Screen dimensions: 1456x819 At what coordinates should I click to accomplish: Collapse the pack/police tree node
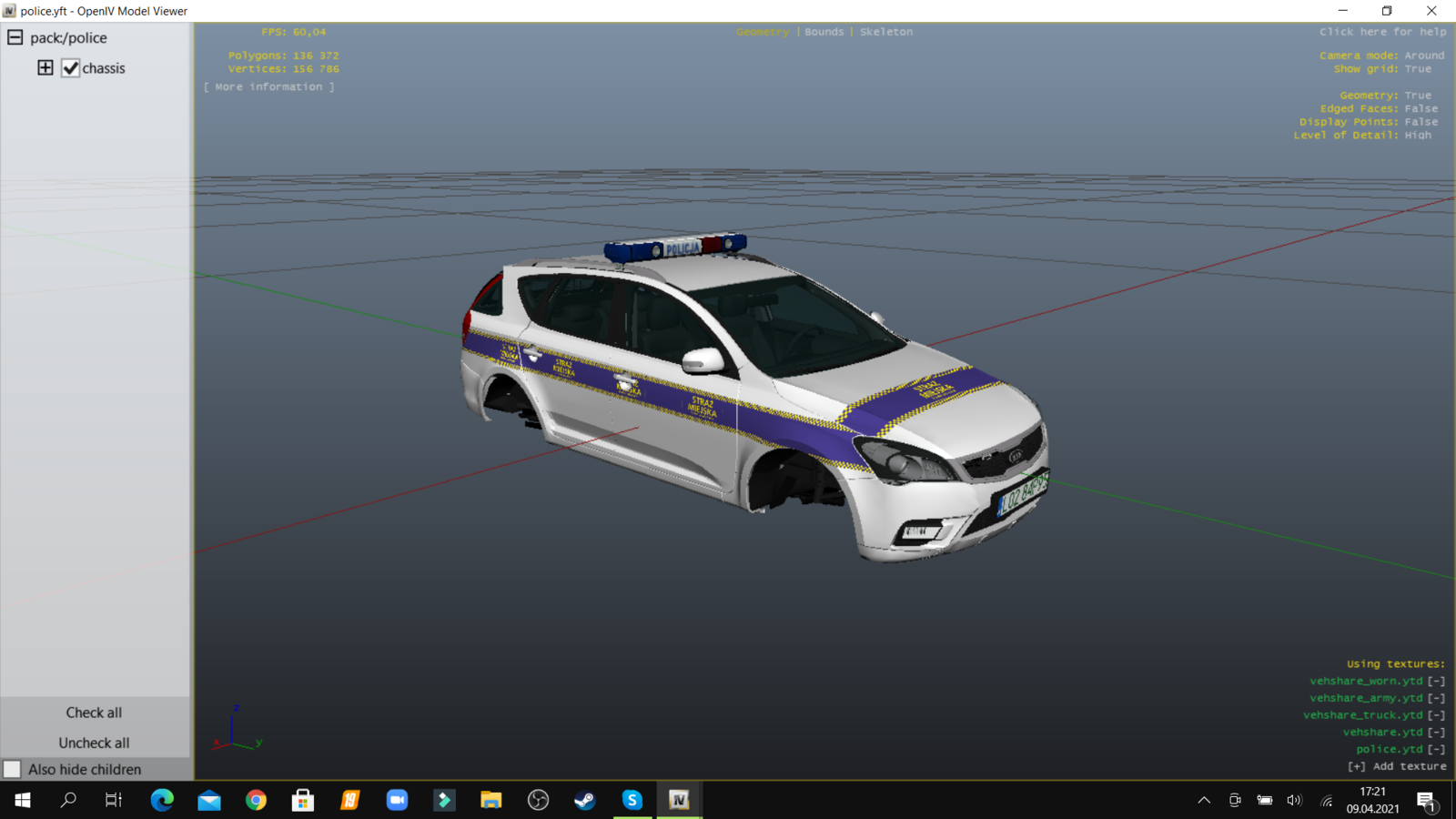tap(15, 37)
